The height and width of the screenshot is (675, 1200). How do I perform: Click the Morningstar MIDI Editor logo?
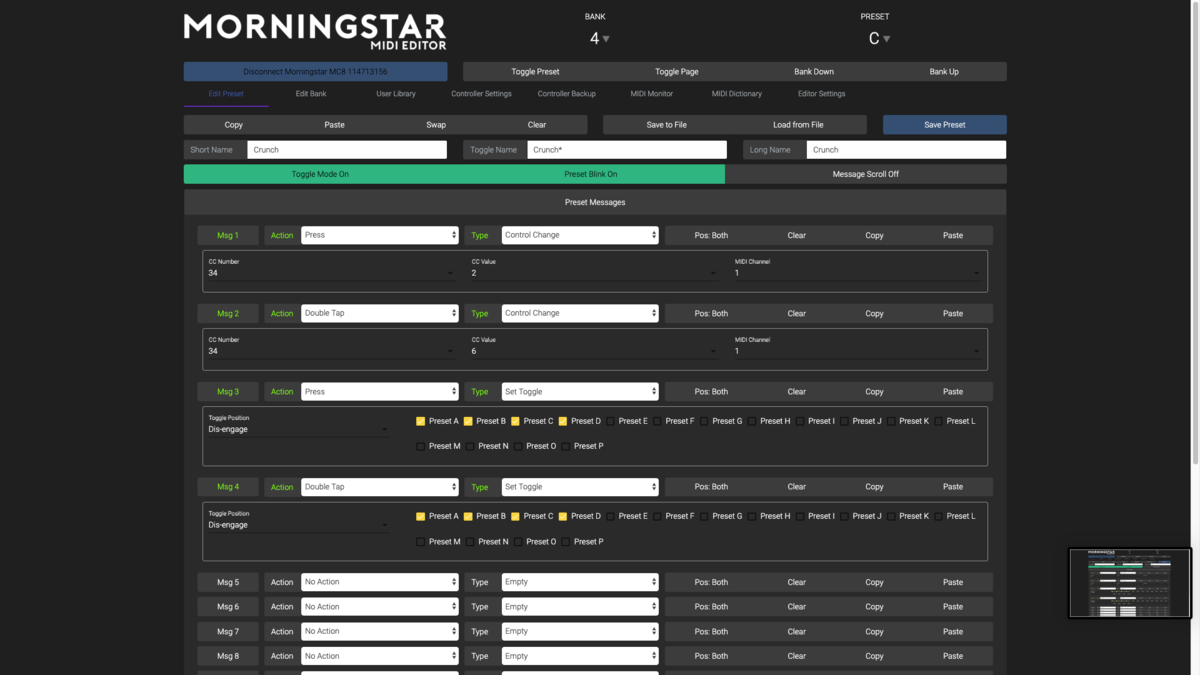(x=315, y=31)
